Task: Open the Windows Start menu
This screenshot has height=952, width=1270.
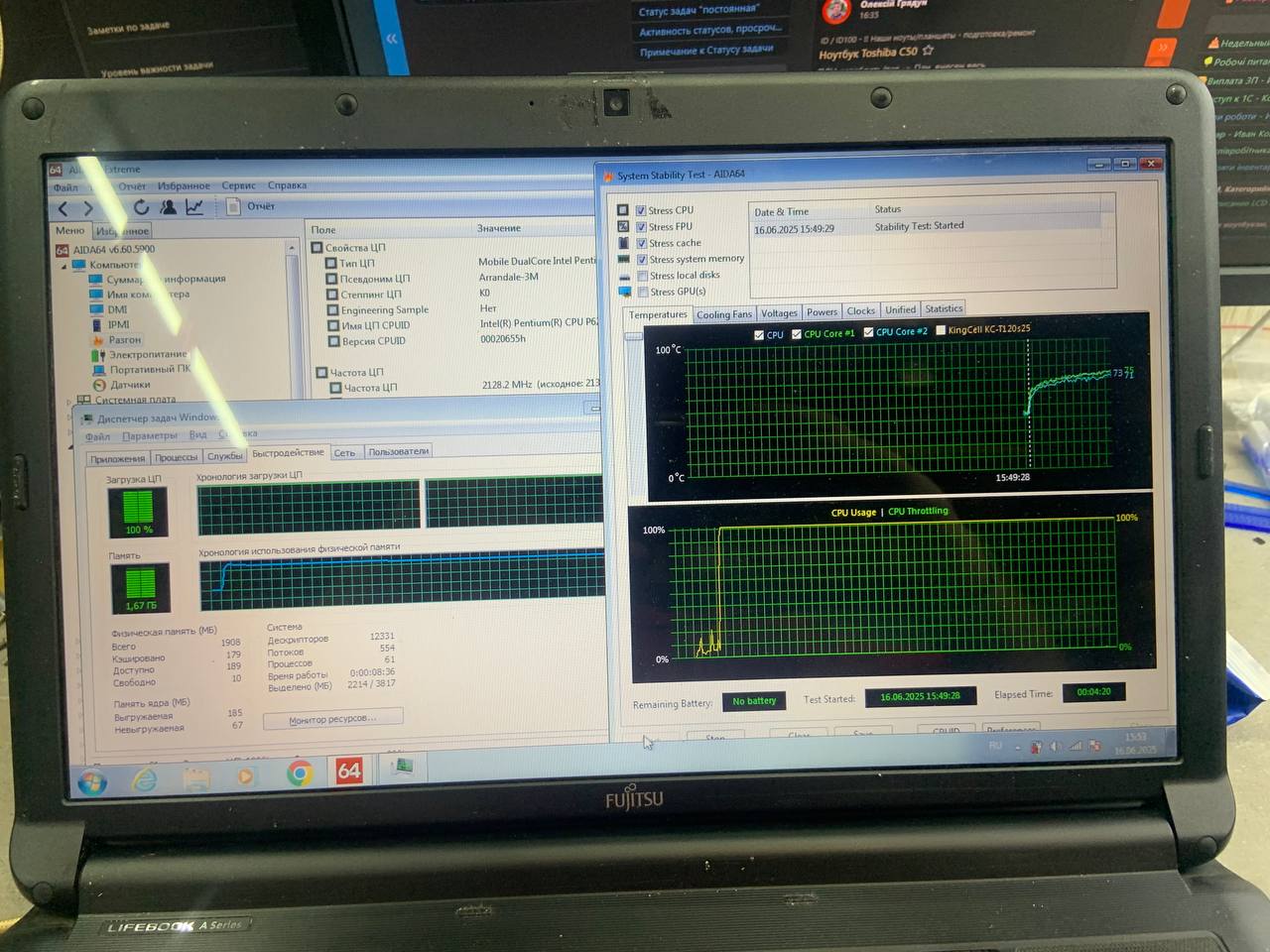Action: [x=92, y=783]
